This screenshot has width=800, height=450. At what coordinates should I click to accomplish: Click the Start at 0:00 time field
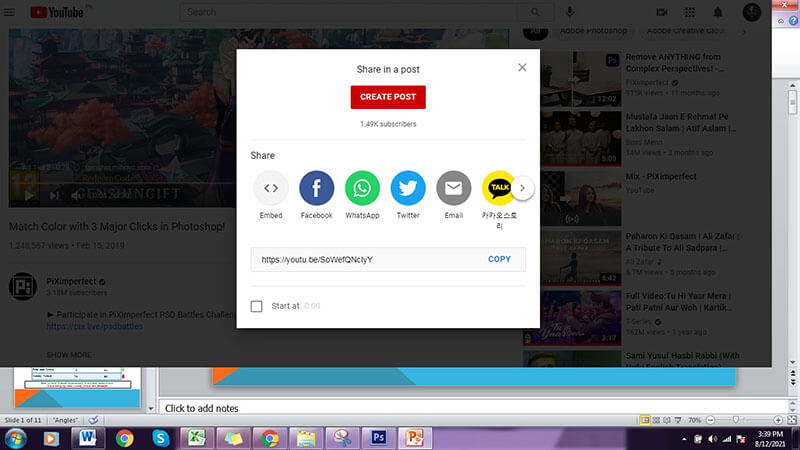point(312,306)
